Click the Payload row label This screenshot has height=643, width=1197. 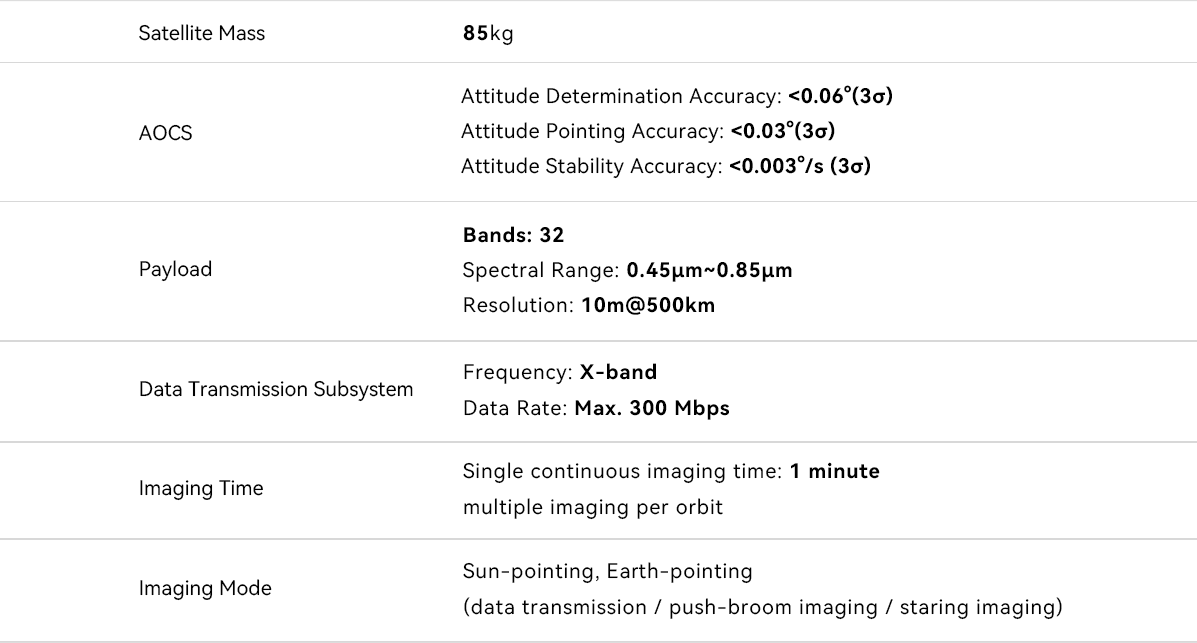pos(175,269)
